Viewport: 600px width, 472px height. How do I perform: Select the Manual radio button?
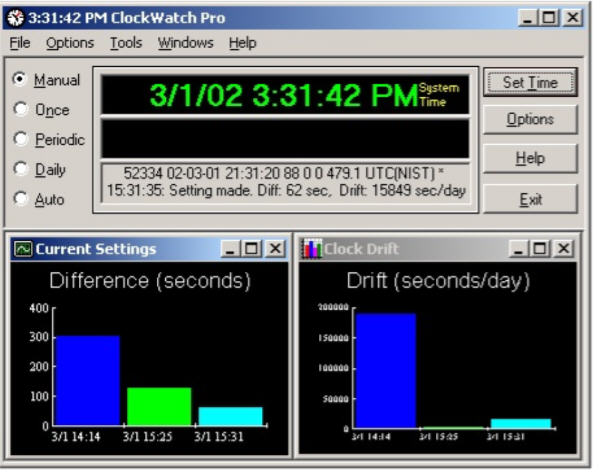click(19, 79)
